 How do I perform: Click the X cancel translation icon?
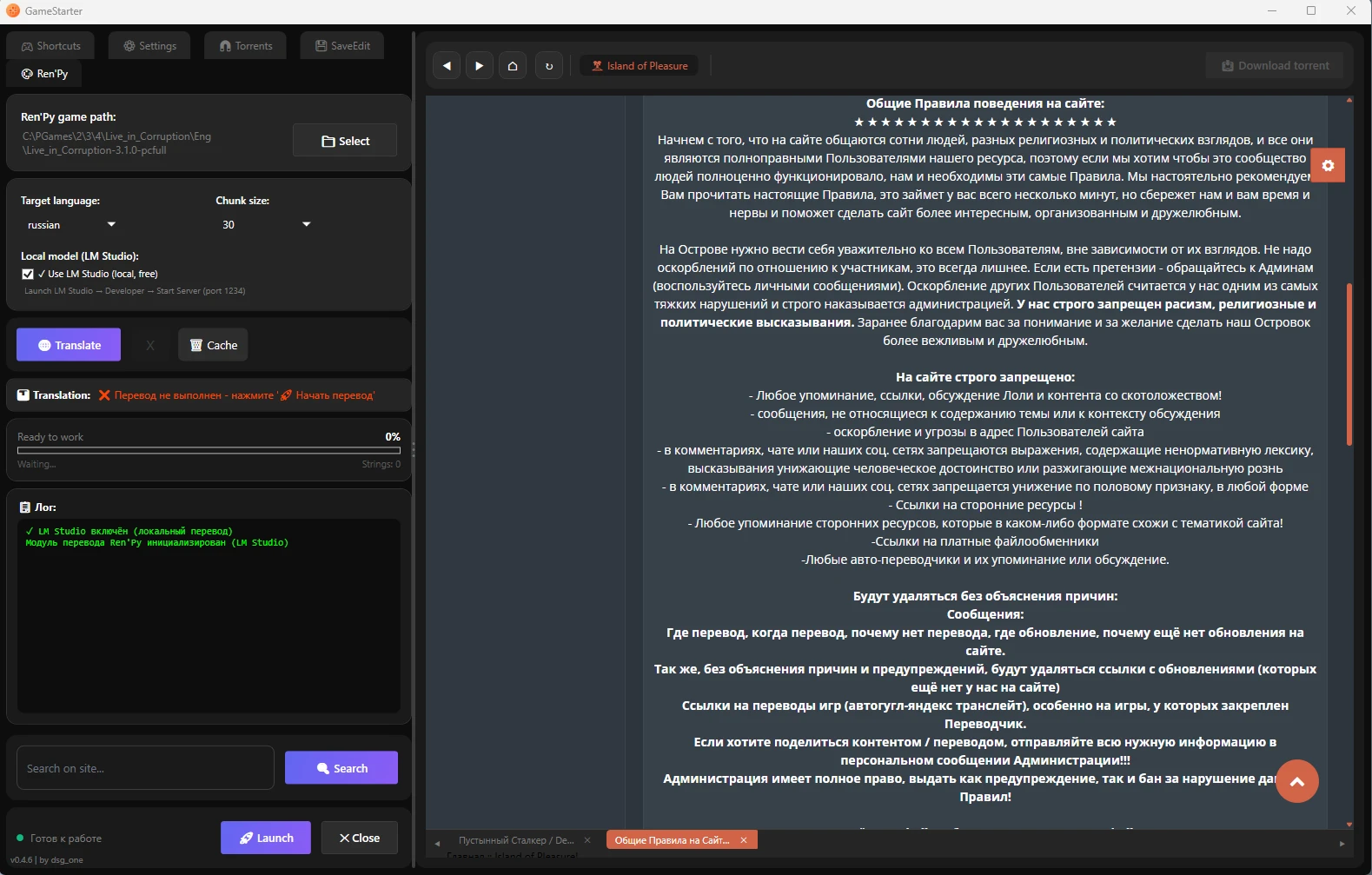[x=150, y=346]
